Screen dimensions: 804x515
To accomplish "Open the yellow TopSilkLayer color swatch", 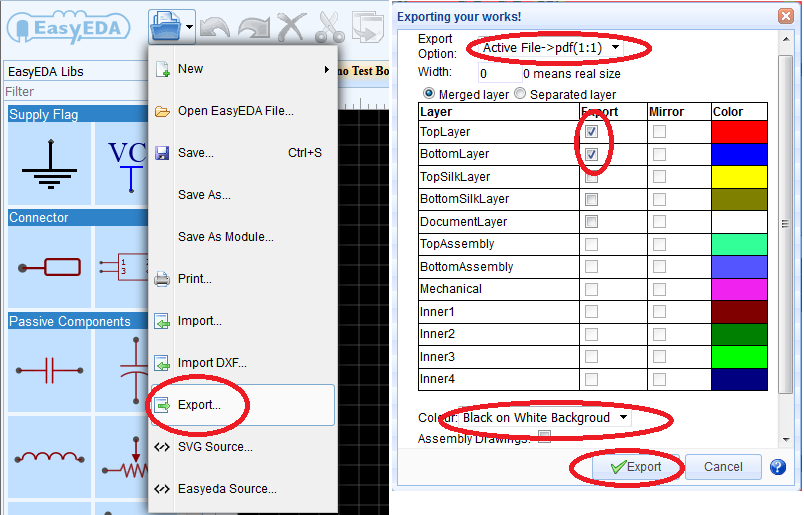I will pos(739,177).
